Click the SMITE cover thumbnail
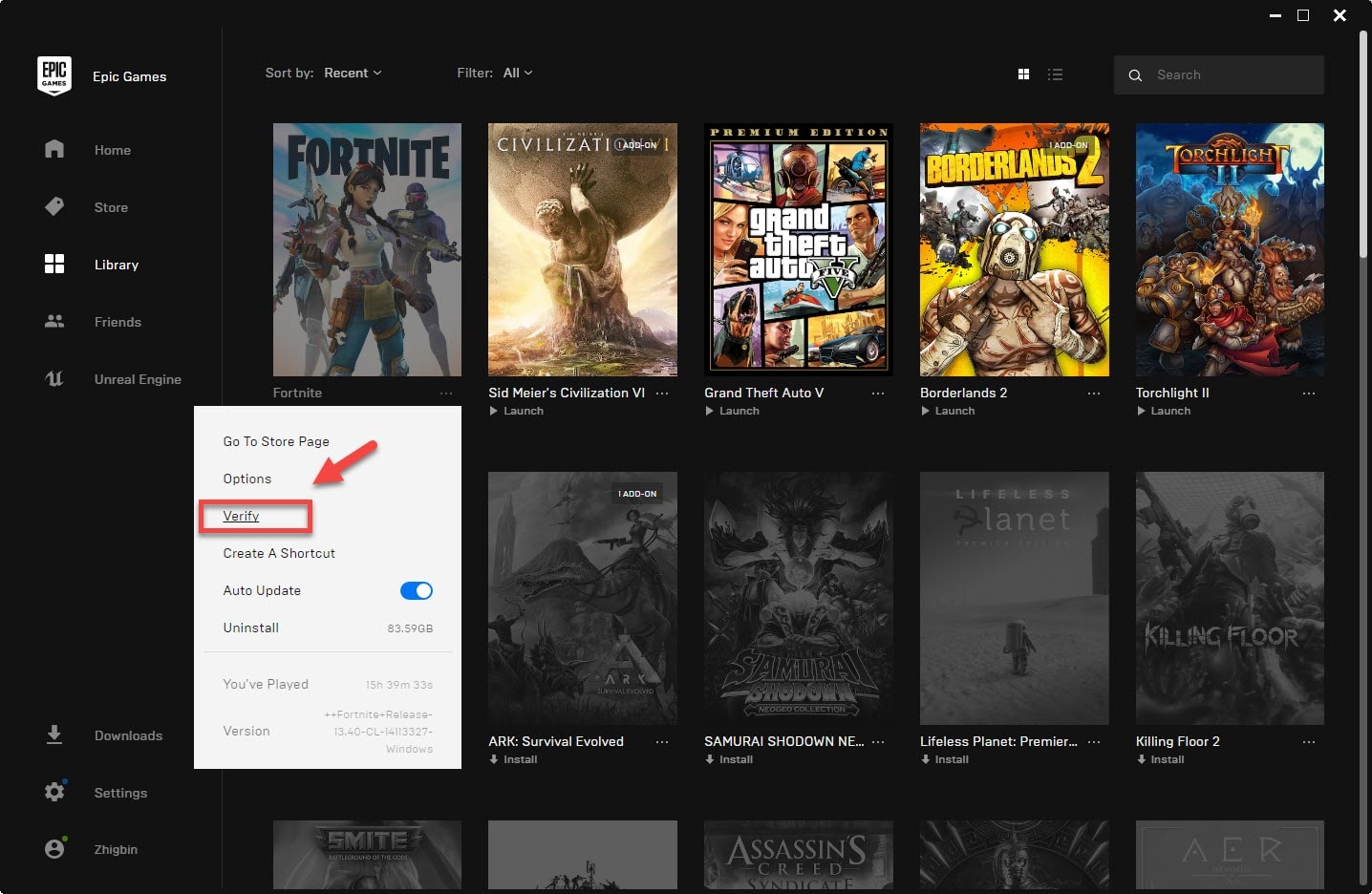 (x=367, y=855)
